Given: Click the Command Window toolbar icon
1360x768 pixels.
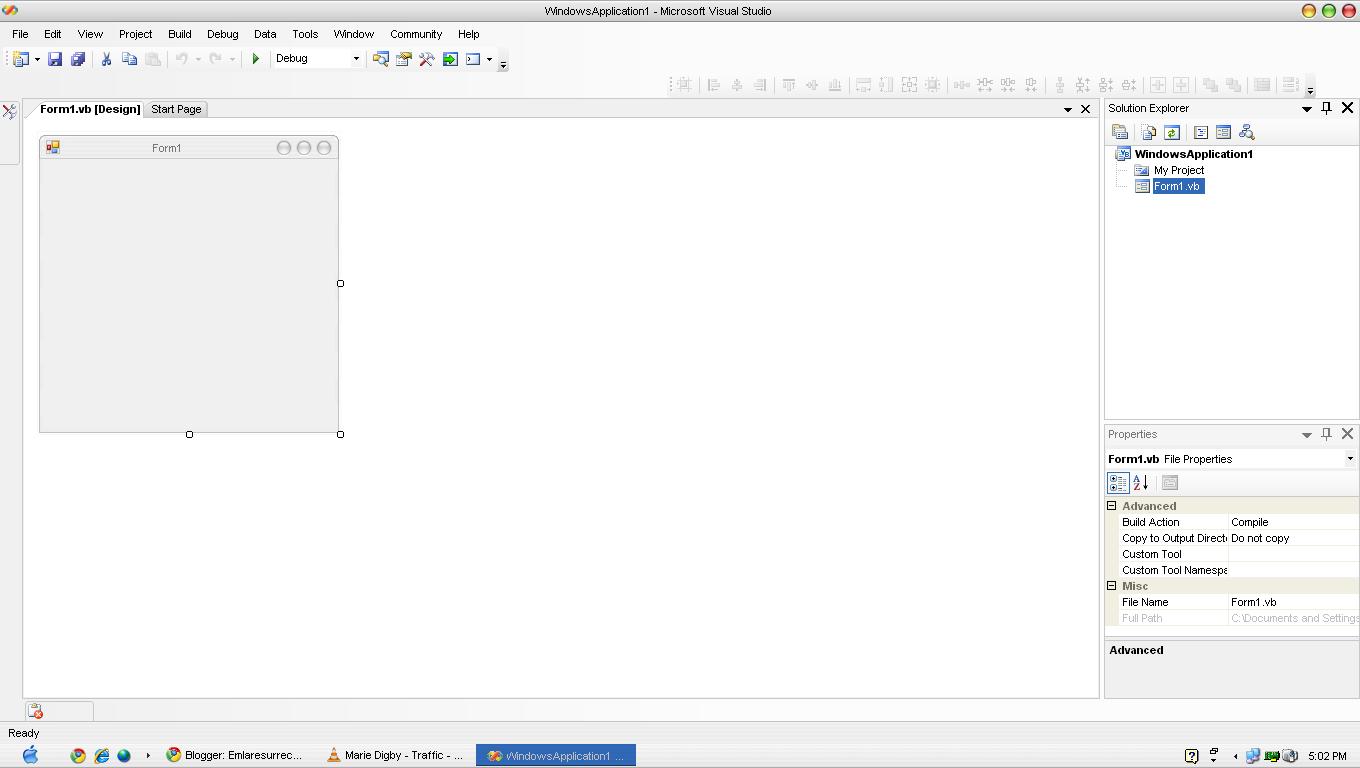Looking at the screenshot, I should click(x=473, y=59).
